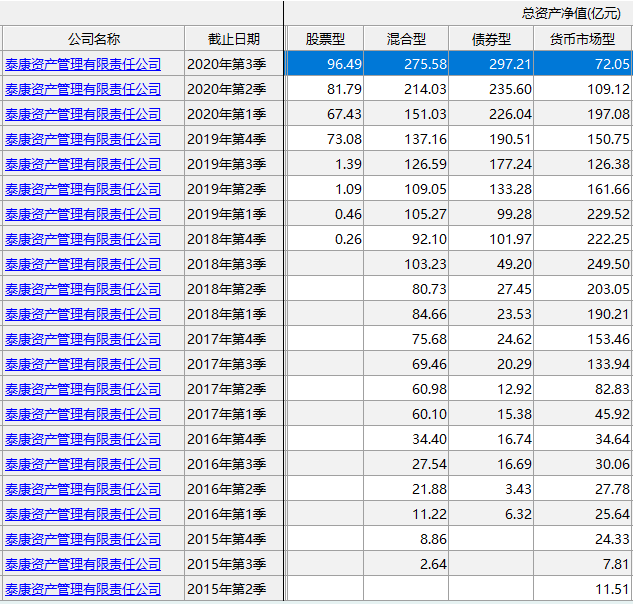Select the 249.50 money market cell

583,264
